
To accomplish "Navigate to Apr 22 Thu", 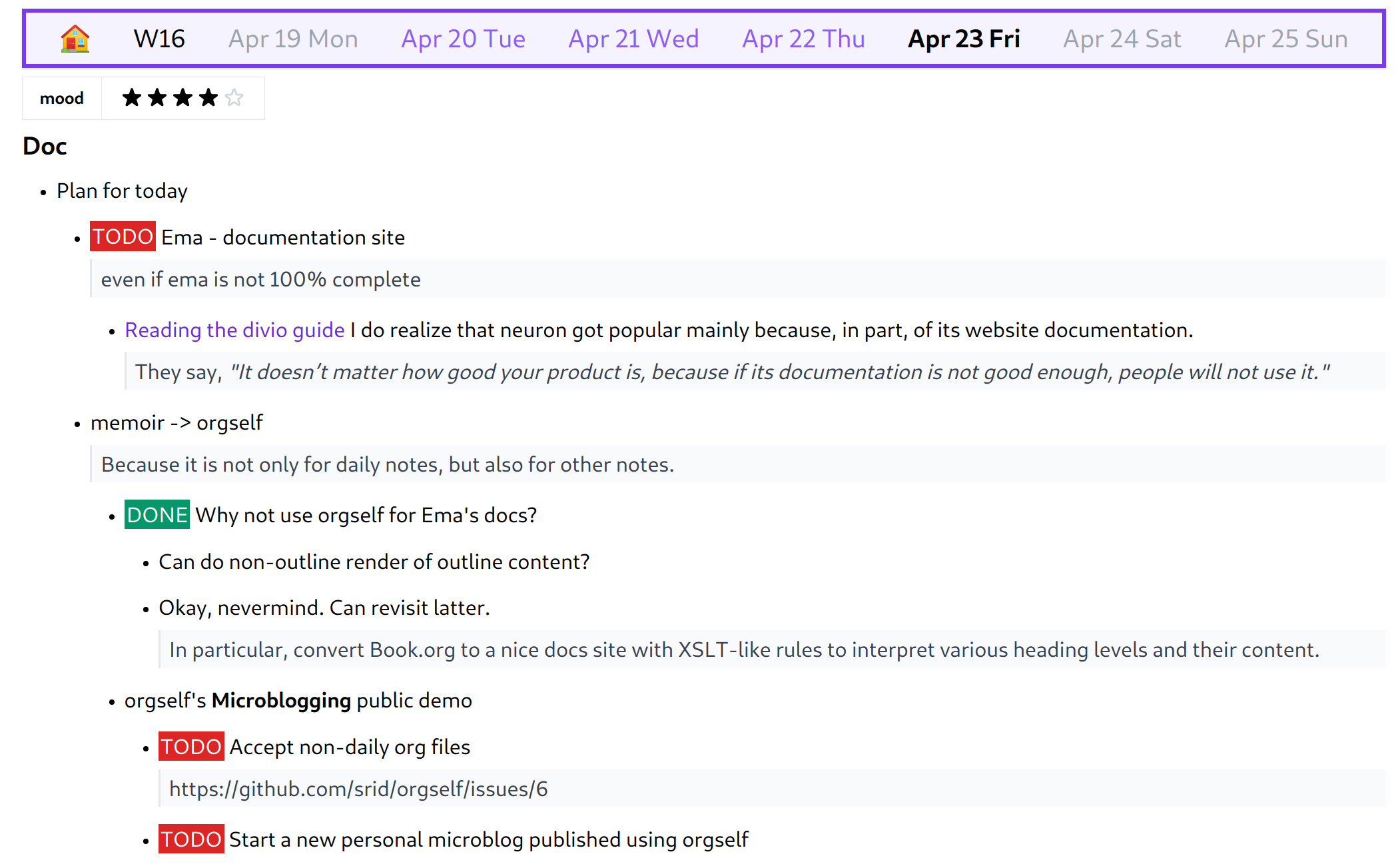I will click(x=803, y=39).
